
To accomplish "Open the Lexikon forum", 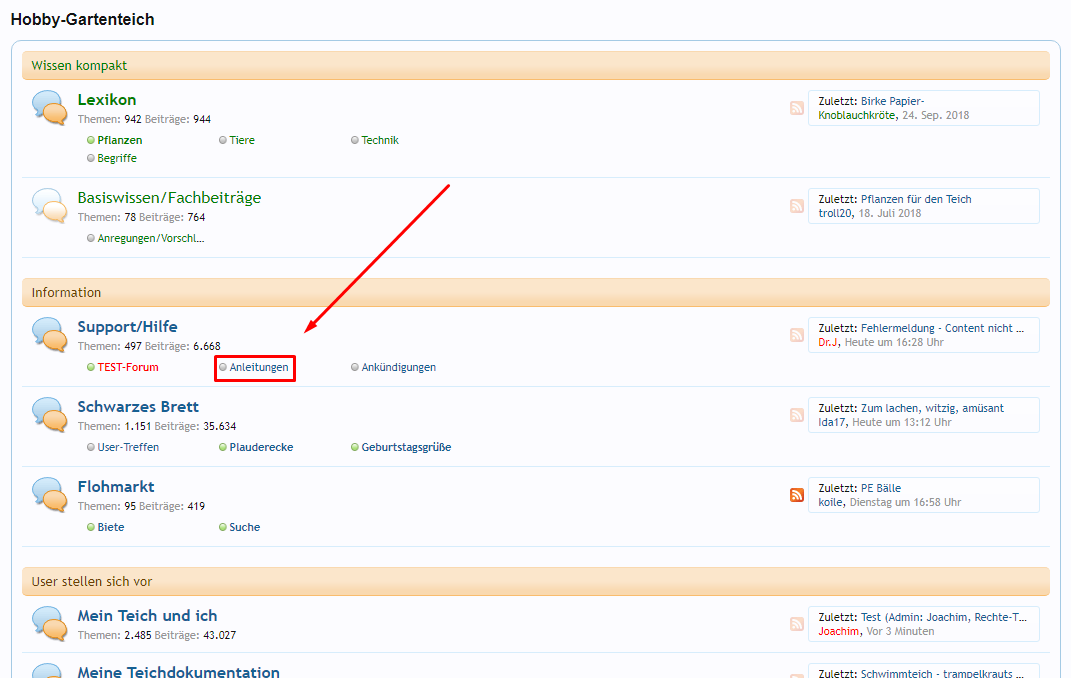I will pyautogui.click(x=107, y=100).
